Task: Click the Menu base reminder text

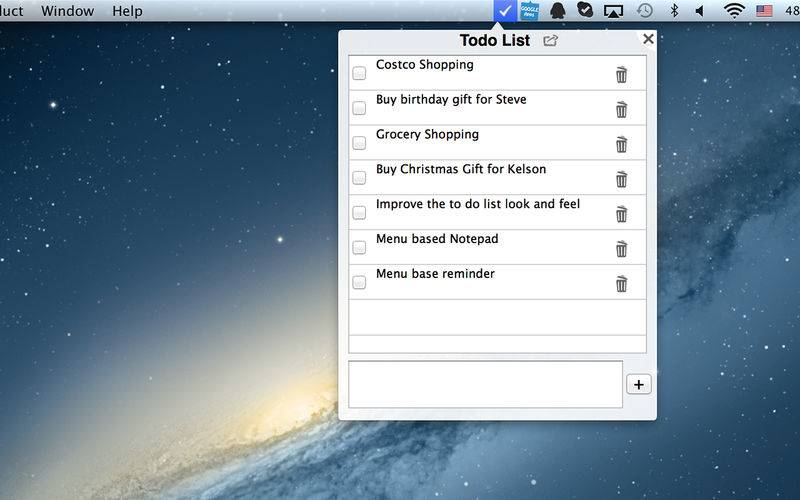Action: point(435,273)
